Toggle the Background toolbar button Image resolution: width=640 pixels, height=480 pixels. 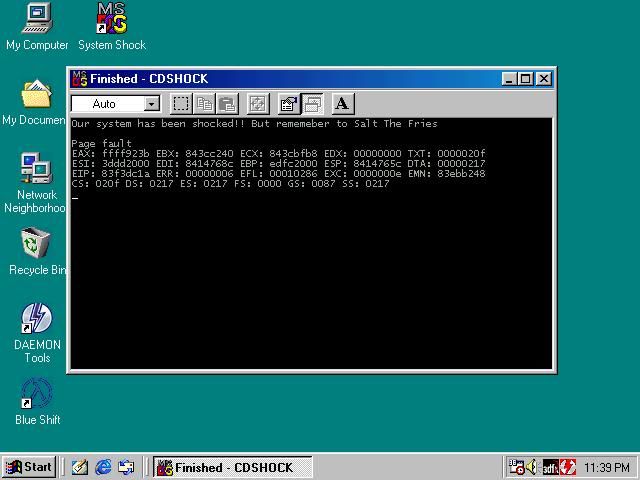[x=312, y=104]
